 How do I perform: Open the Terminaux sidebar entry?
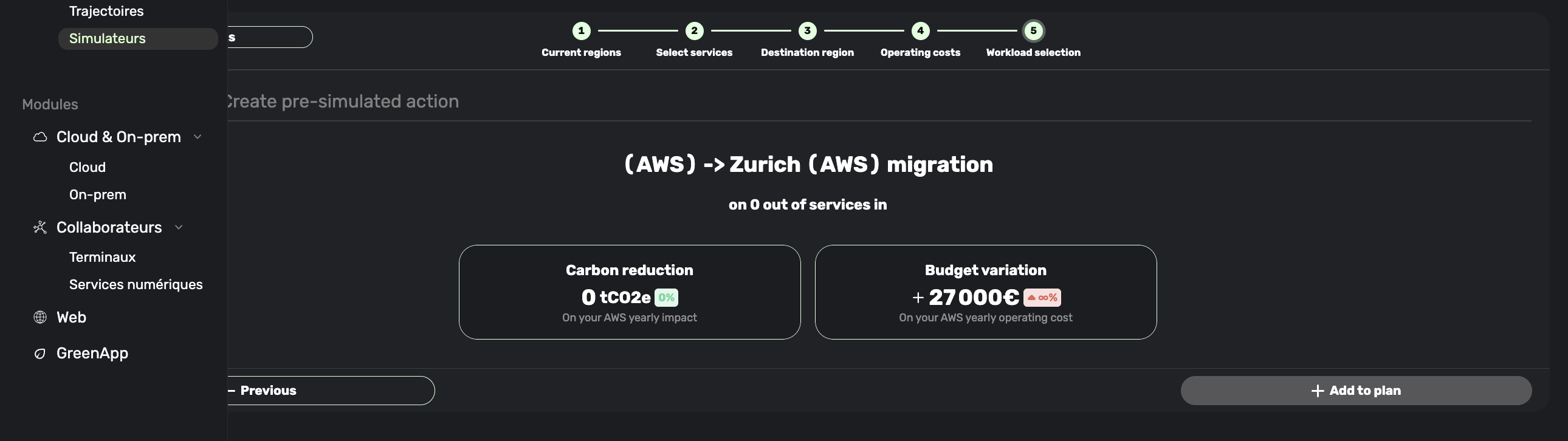click(x=102, y=258)
